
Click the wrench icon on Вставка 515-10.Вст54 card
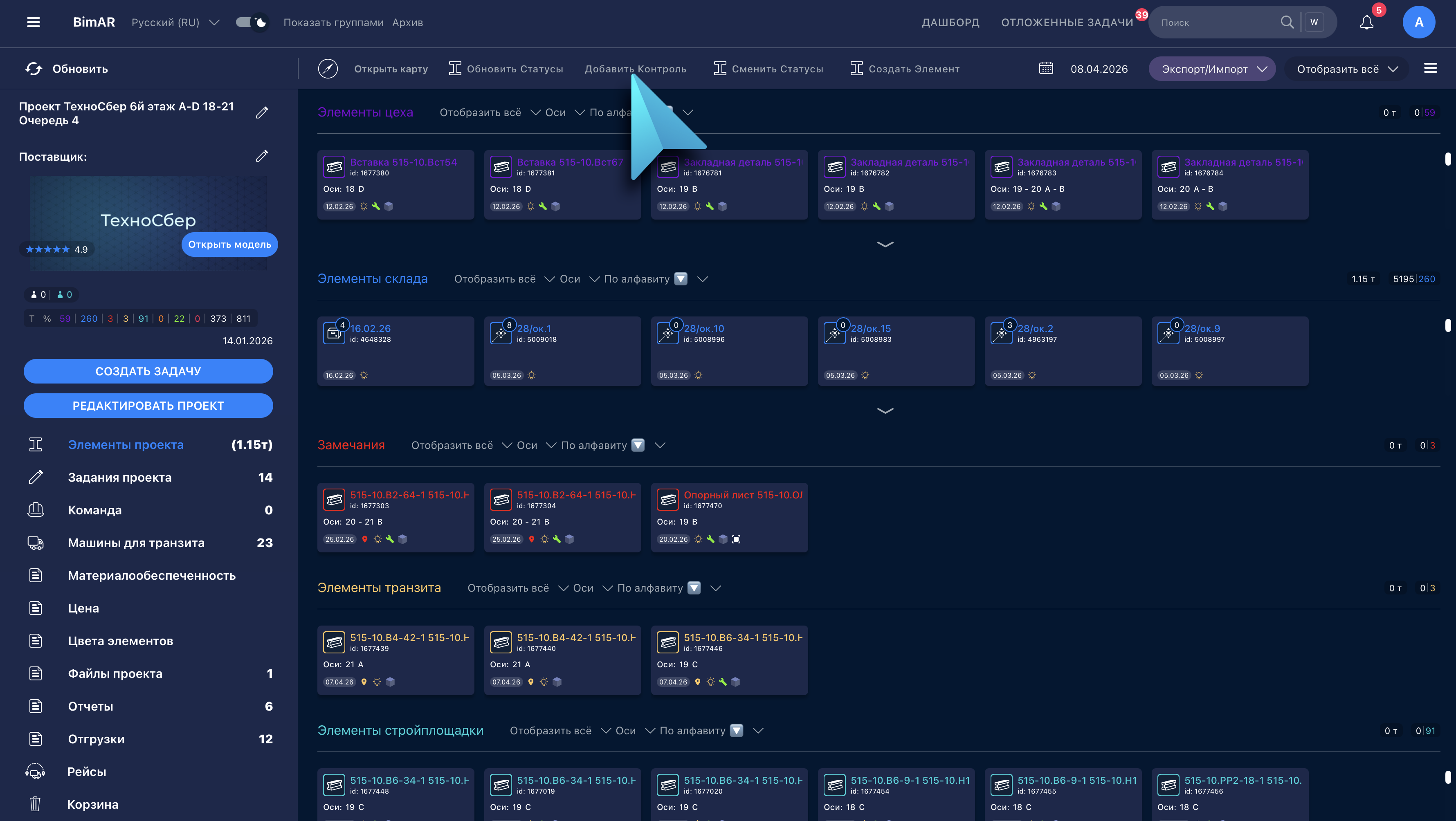coord(376,206)
